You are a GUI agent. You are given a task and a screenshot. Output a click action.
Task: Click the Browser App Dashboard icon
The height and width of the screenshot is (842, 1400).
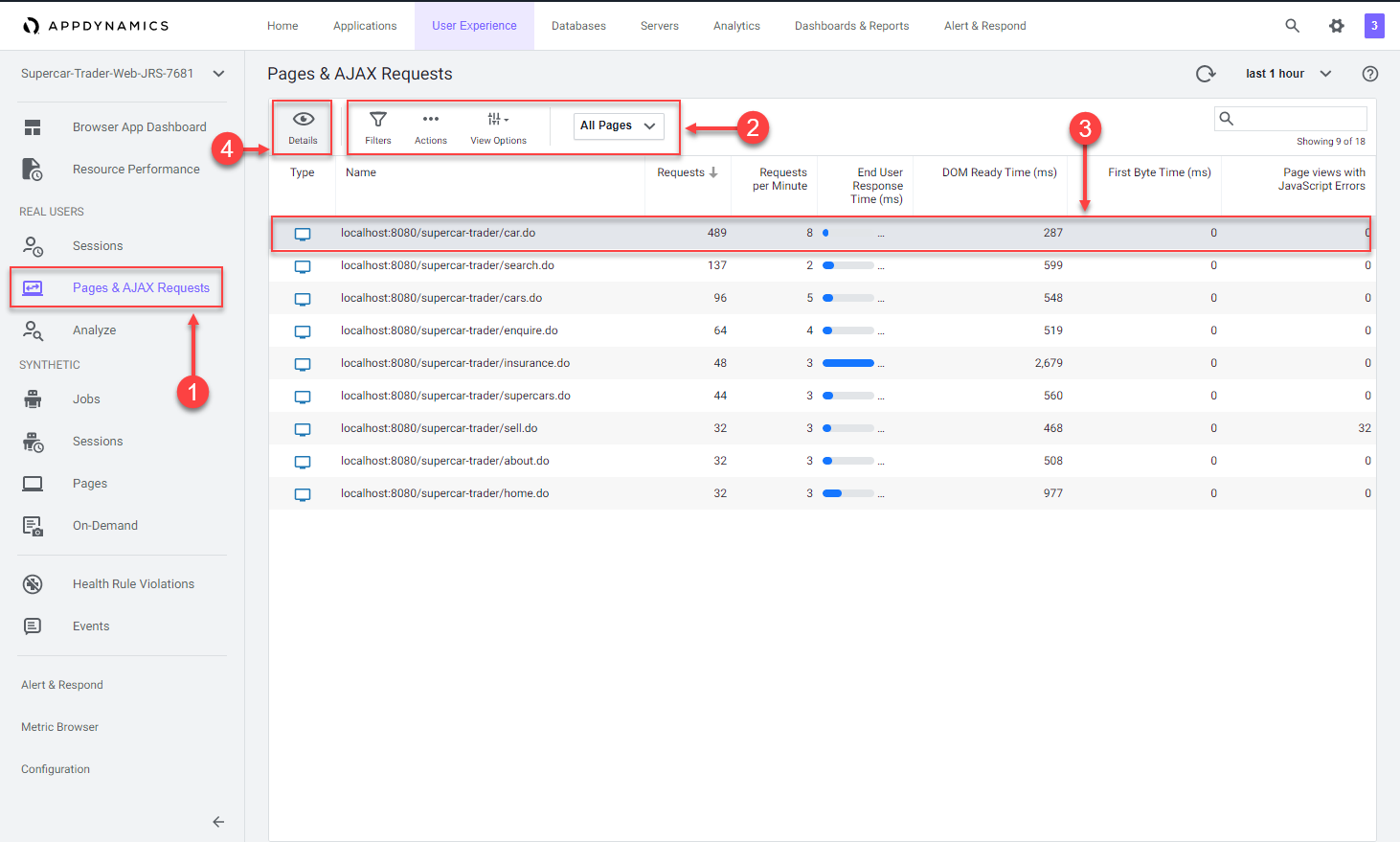33,127
